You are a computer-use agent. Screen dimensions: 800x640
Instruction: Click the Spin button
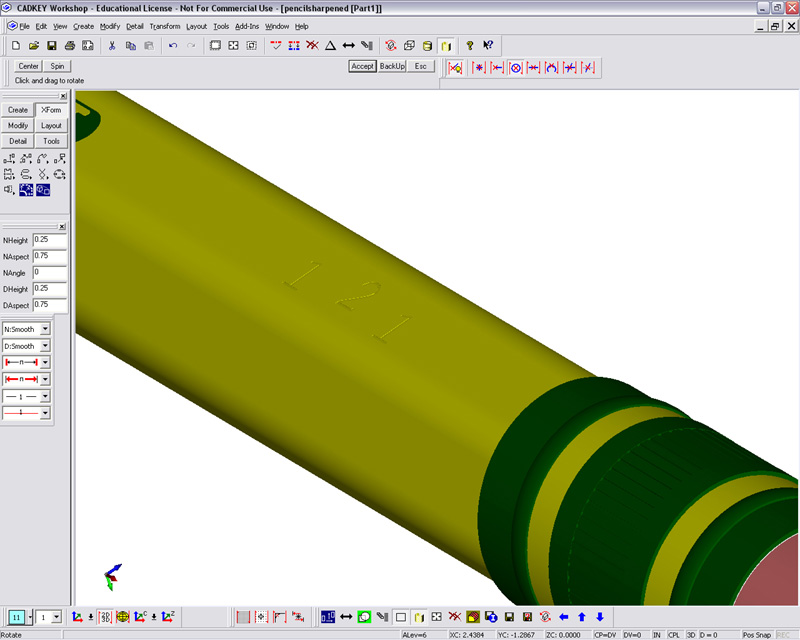(58, 66)
